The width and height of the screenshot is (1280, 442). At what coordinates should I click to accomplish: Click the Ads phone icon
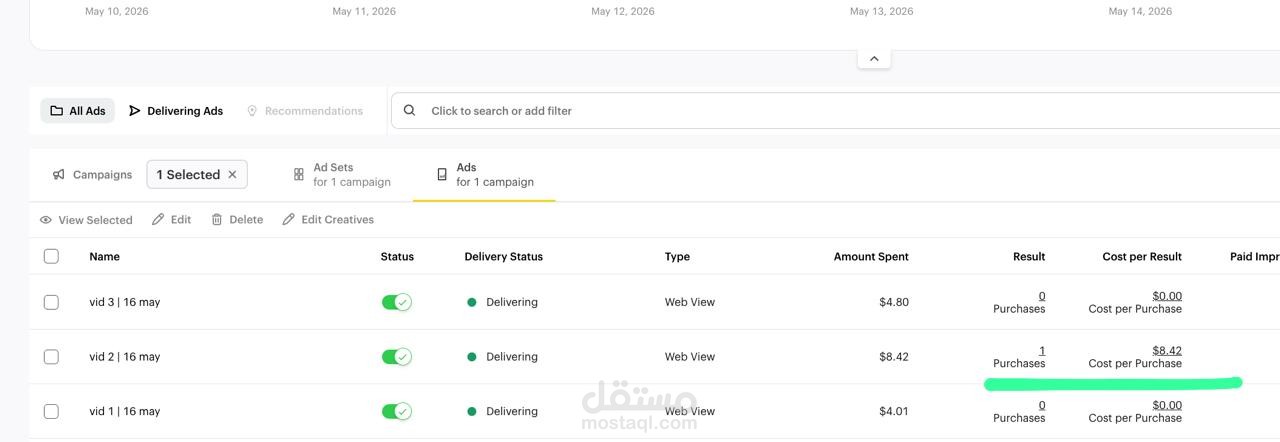(442, 175)
